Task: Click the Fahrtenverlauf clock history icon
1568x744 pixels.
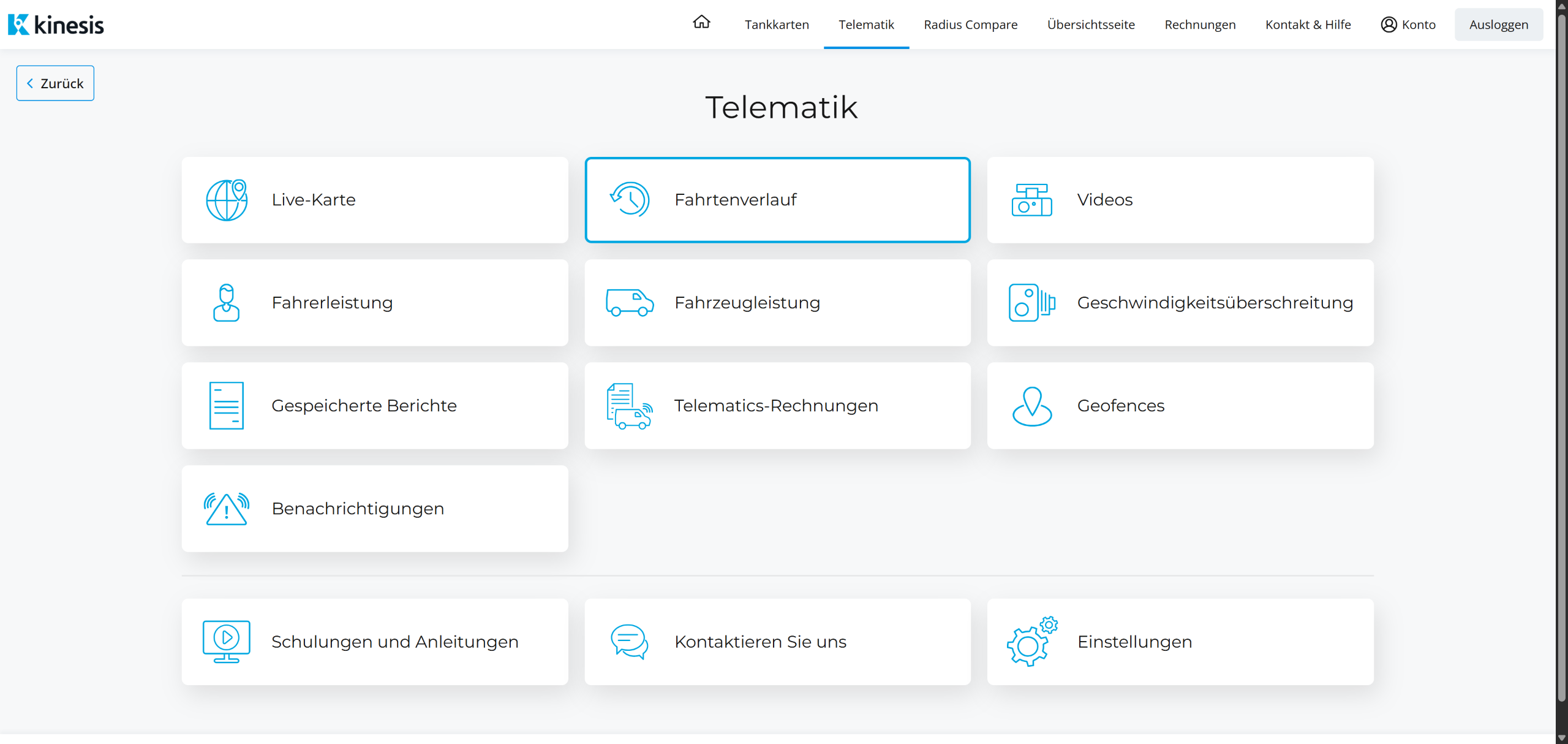Action: (x=629, y=200)
